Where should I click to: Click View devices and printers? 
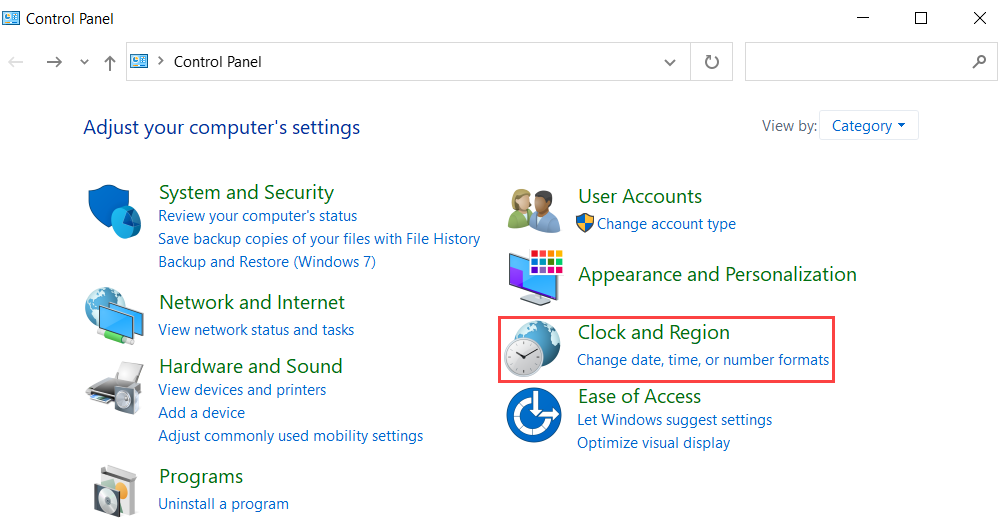click(x=242, y=390)
